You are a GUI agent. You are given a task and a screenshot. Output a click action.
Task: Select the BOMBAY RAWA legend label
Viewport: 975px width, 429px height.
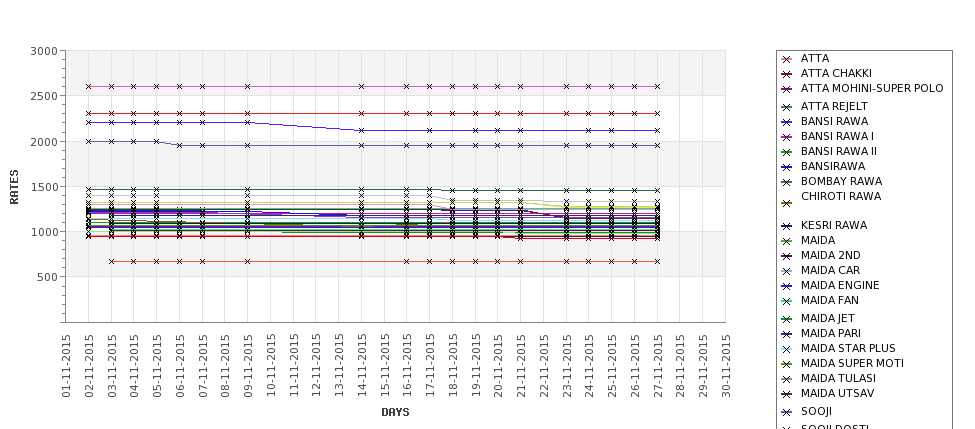[x=841, y=181]
